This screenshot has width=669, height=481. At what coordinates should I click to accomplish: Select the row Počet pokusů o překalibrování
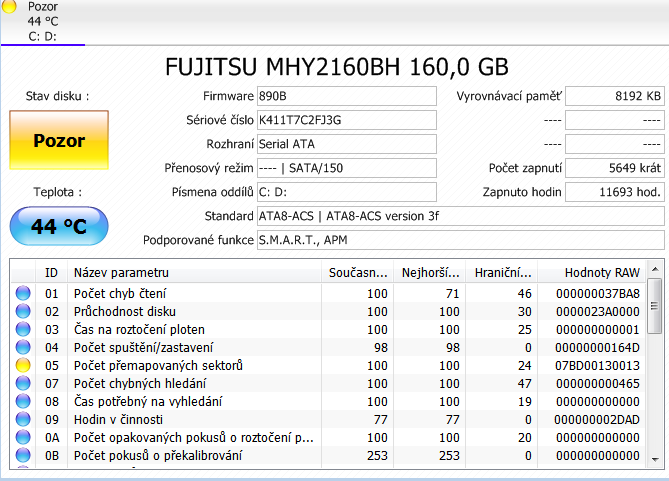click(x=329, y=455)
